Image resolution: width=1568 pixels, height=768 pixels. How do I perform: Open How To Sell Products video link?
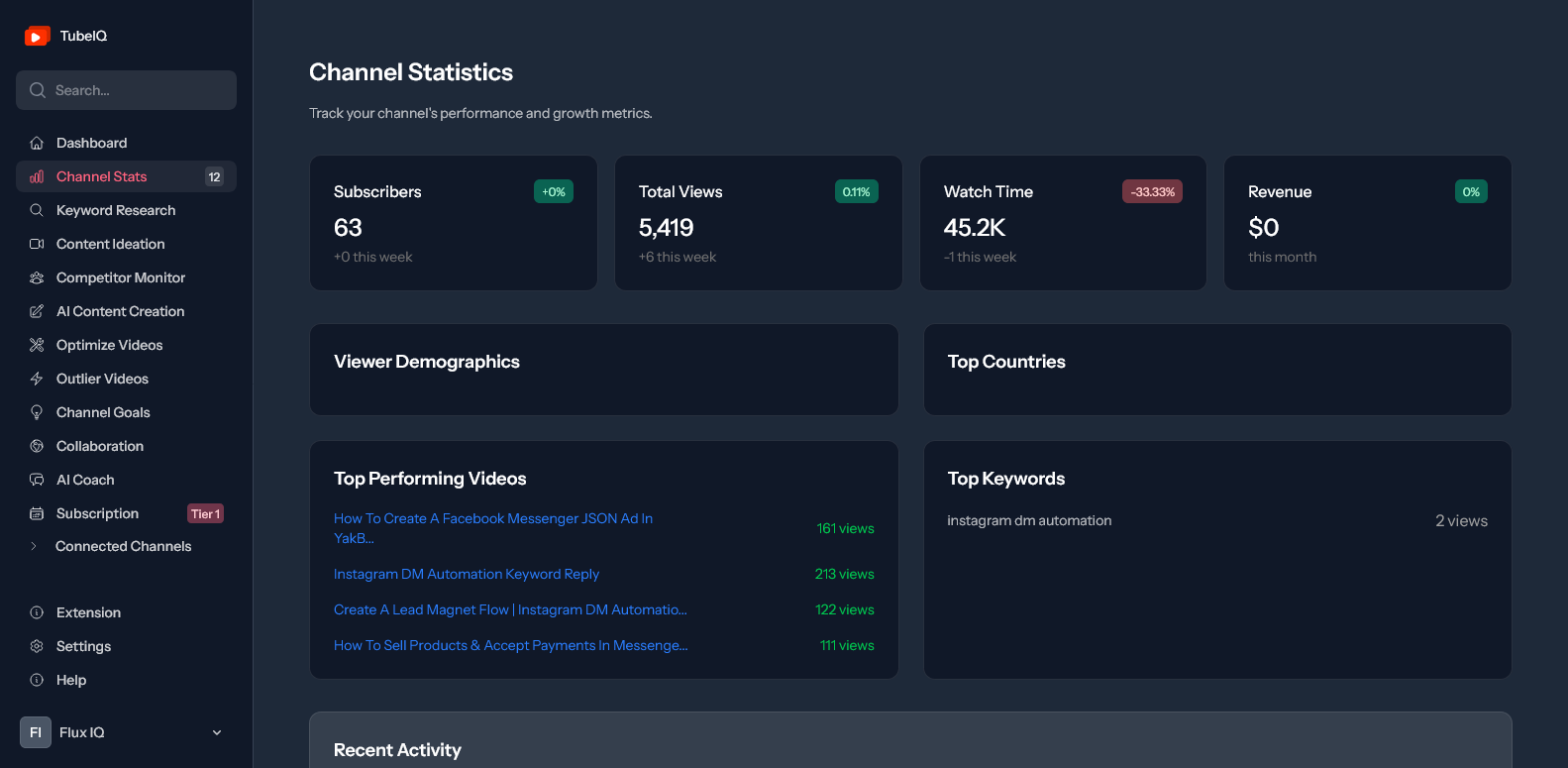(x=511, y=645)
